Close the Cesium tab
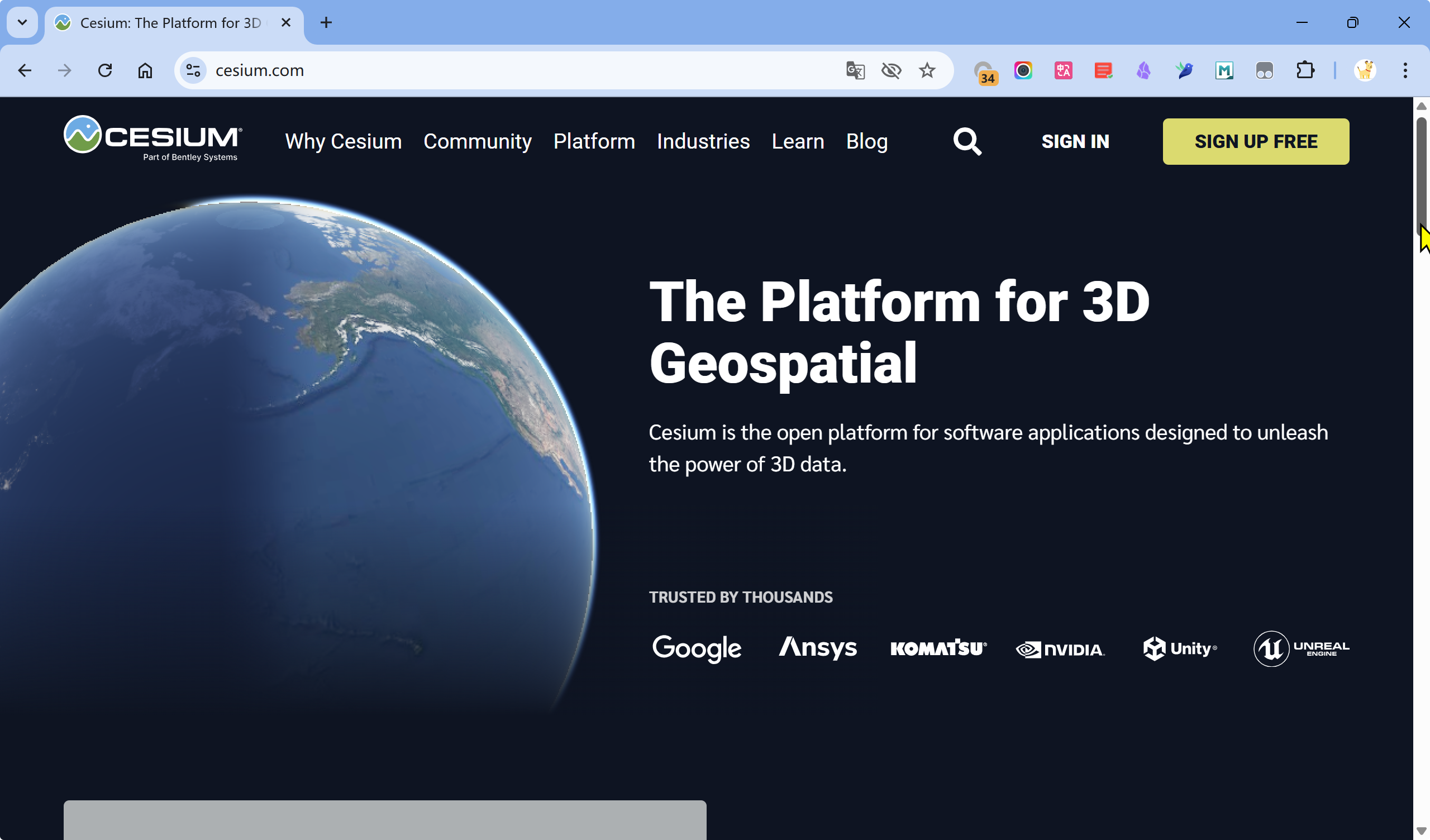The image size is (1430, 840). click(286, 23)
